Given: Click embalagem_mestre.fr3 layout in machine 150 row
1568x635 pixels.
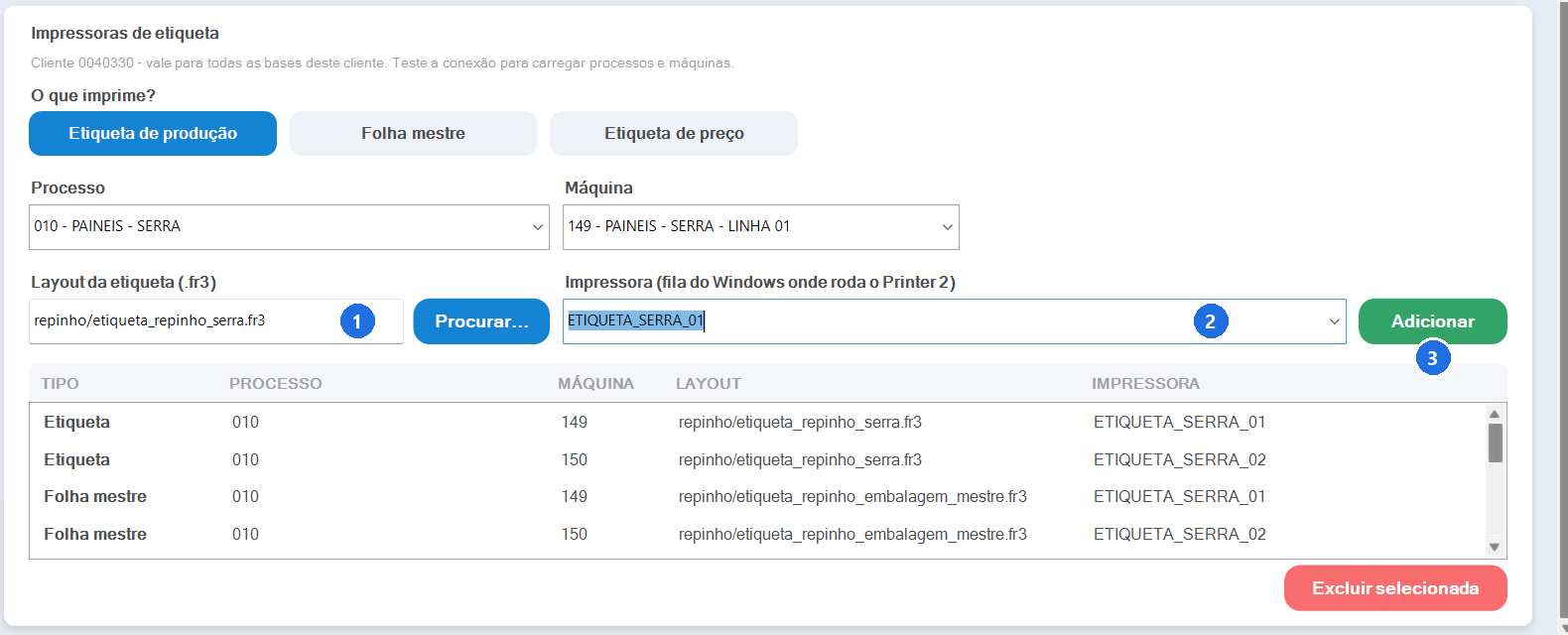Looking at the screenshot, I should (x=852, y=535).
